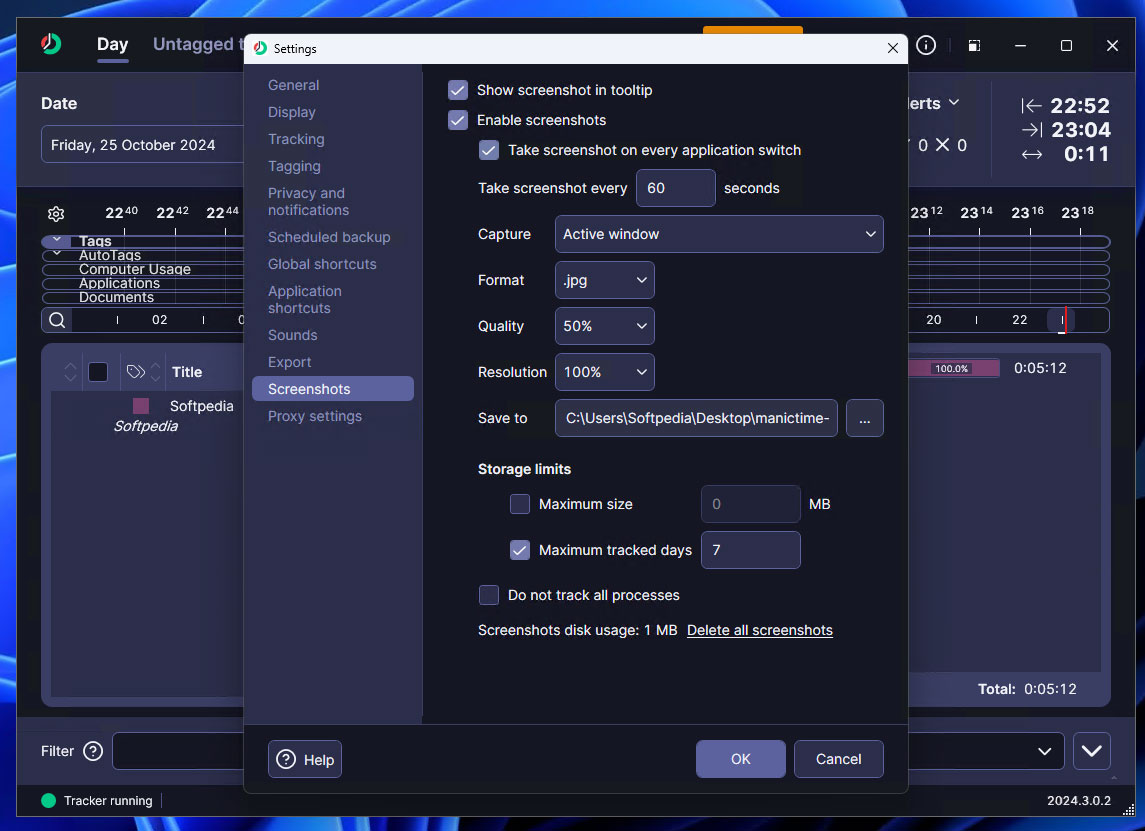
Task: Click the timeline settings gear icon
Action: (x=56, y=214)
